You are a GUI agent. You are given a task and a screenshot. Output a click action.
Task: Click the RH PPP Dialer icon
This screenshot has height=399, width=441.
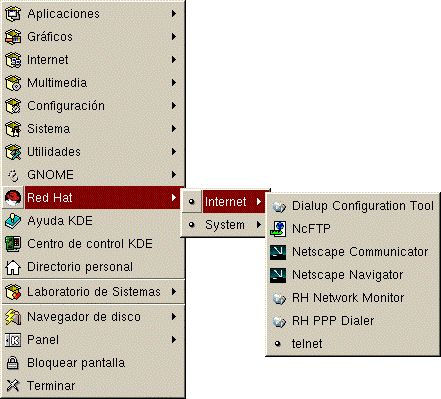[279, 322]
